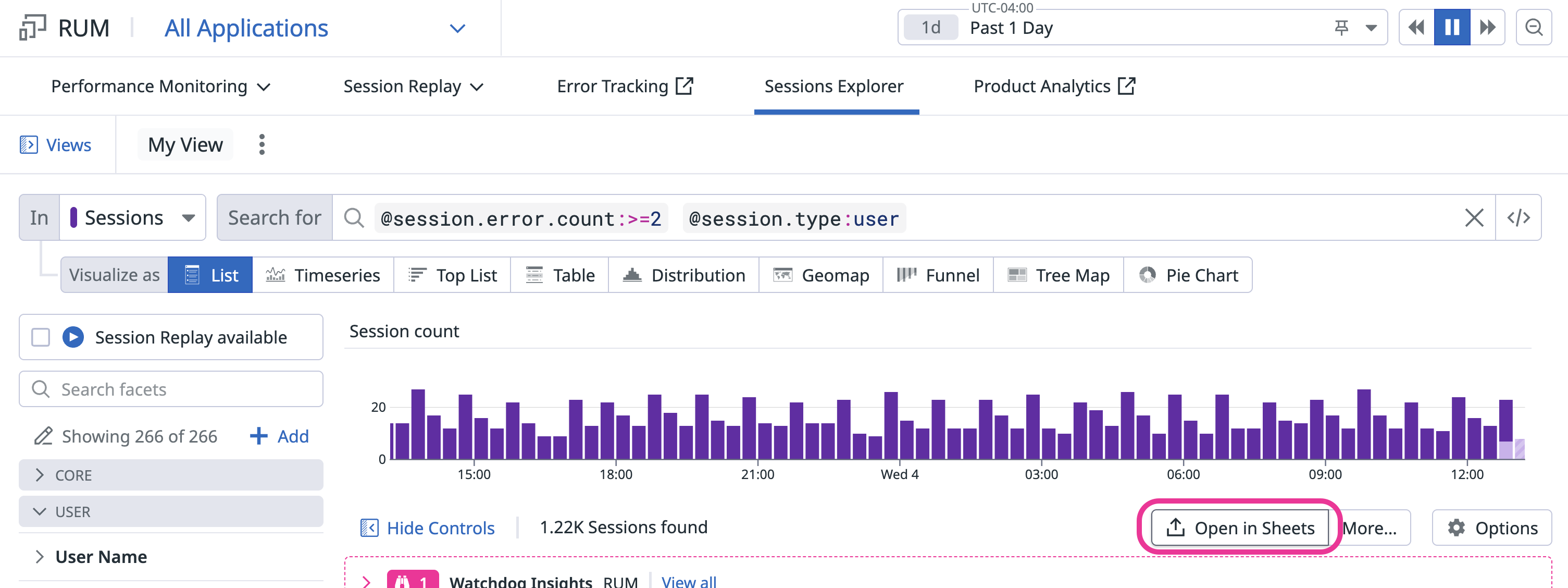The width and height of the screenshot is (1568, 588).
Task: Click the pause live updates button
Action: coord(1451,28)
